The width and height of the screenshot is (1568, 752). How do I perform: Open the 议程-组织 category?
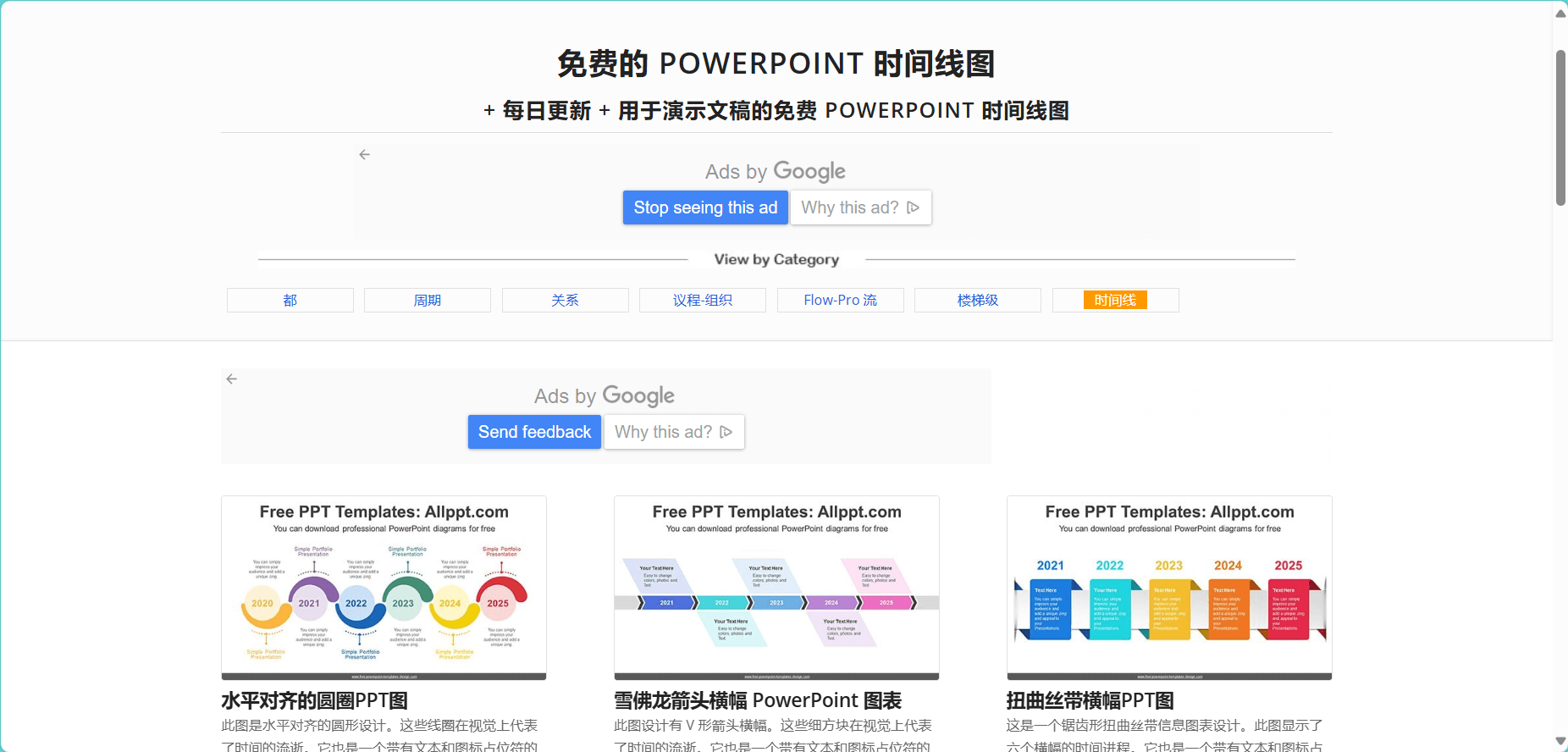pos(702,301)
